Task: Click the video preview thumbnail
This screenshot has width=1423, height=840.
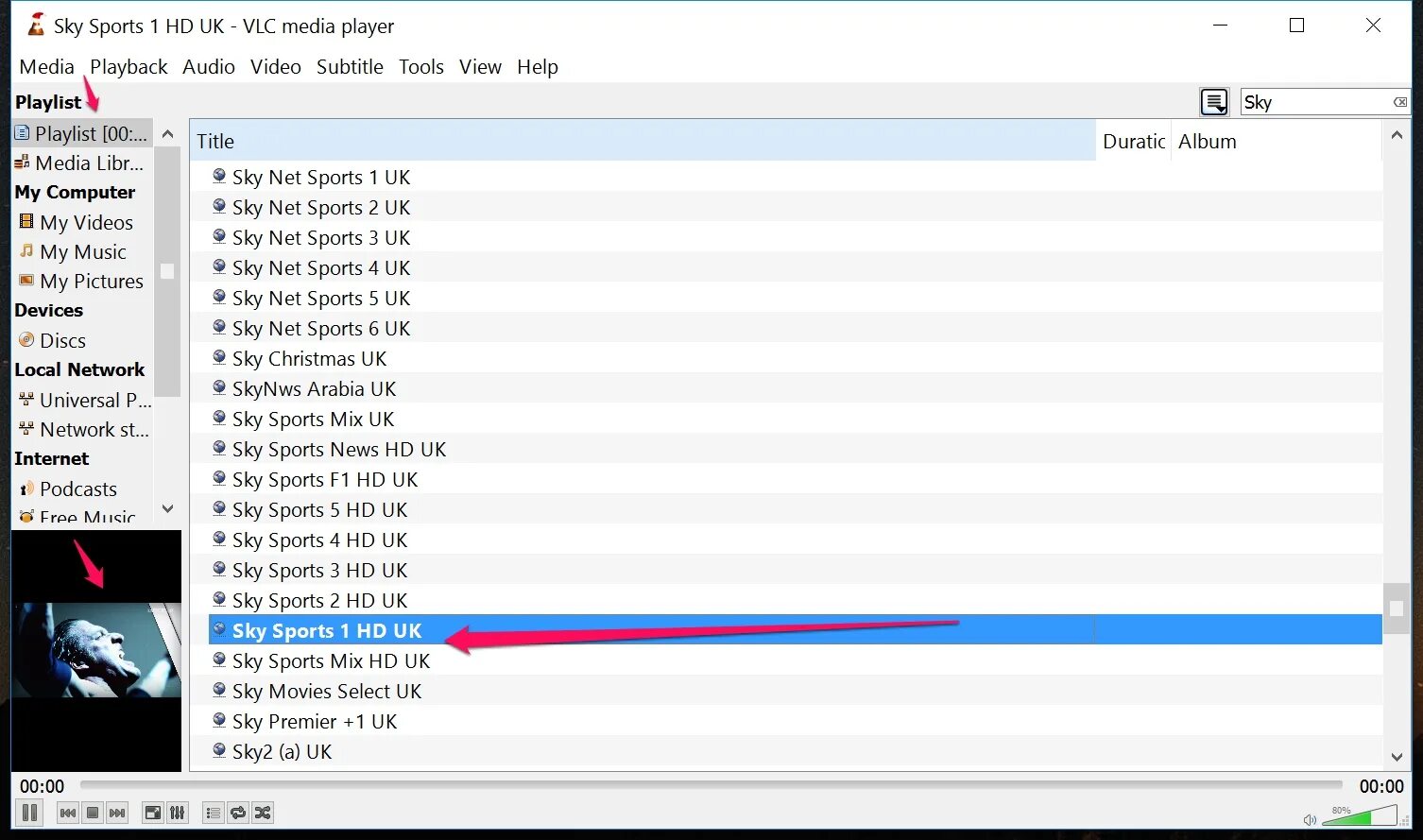Action: click(96, 650)
